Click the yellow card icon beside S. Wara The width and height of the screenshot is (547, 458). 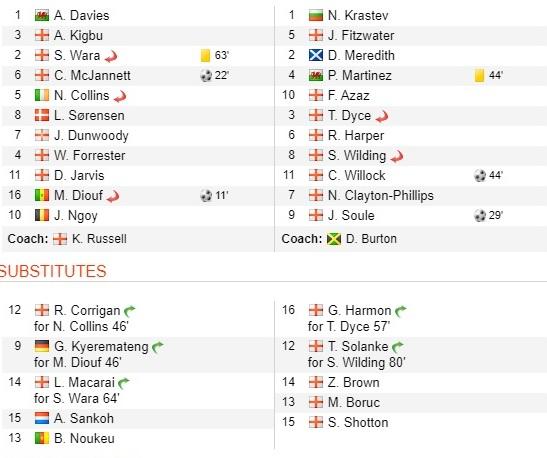(x=205, y=55)
